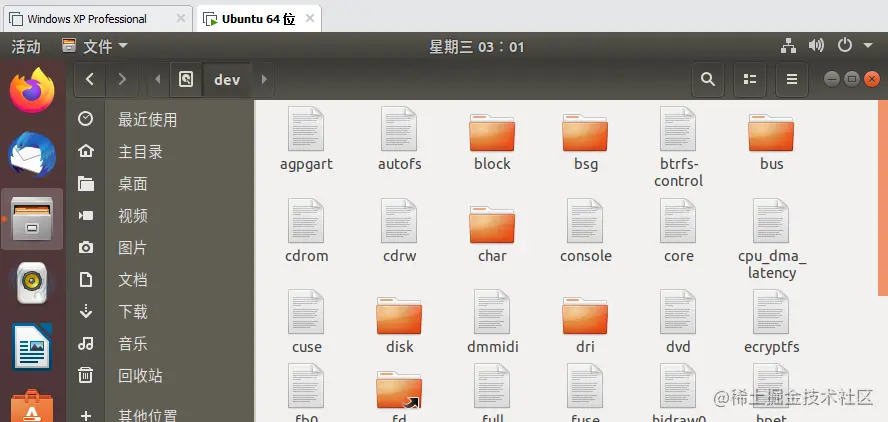
Task: Go forward in folder history
Action: click(122, 79)
